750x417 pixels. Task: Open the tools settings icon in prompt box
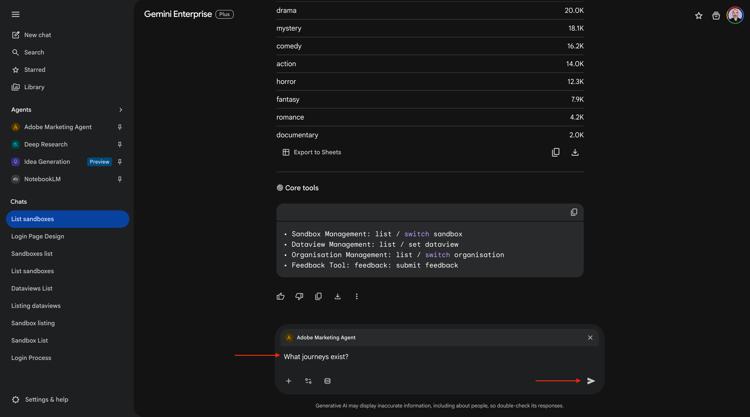point(308,381)
